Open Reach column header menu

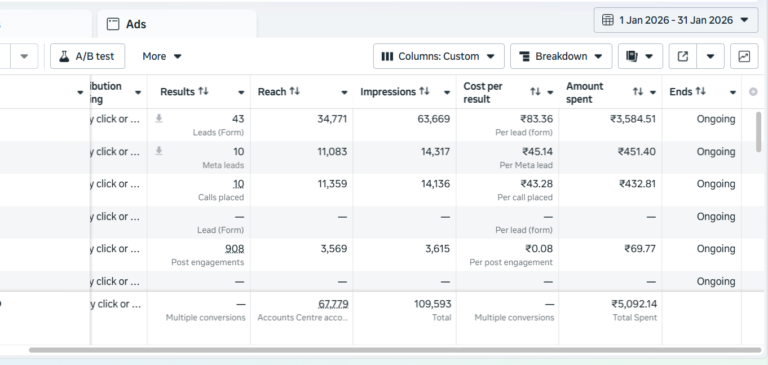(344, 93)
